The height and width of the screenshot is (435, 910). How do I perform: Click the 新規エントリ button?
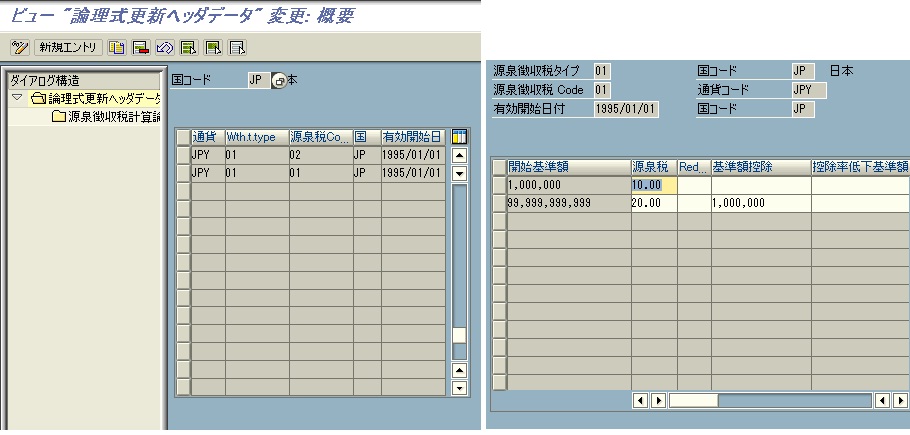(68, 47)
